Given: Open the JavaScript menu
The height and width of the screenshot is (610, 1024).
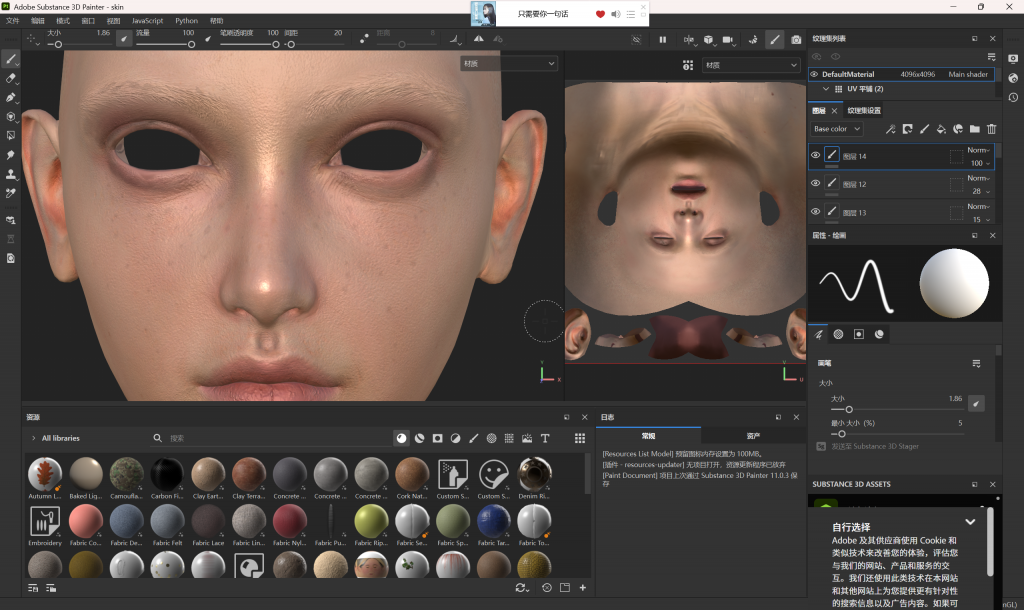Looking at the screenshot, I should [147, 20].
